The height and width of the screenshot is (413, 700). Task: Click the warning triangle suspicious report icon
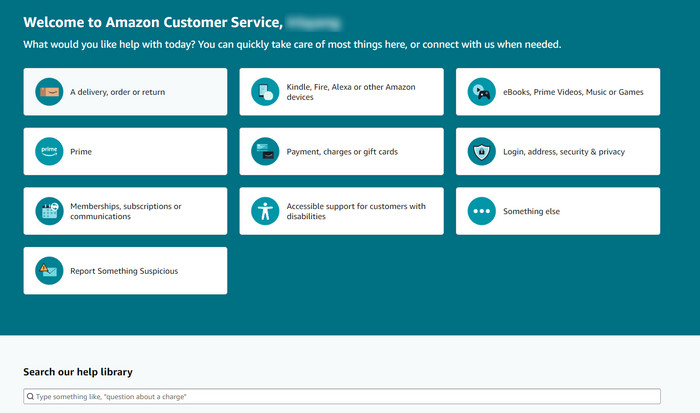coord(49,271)
